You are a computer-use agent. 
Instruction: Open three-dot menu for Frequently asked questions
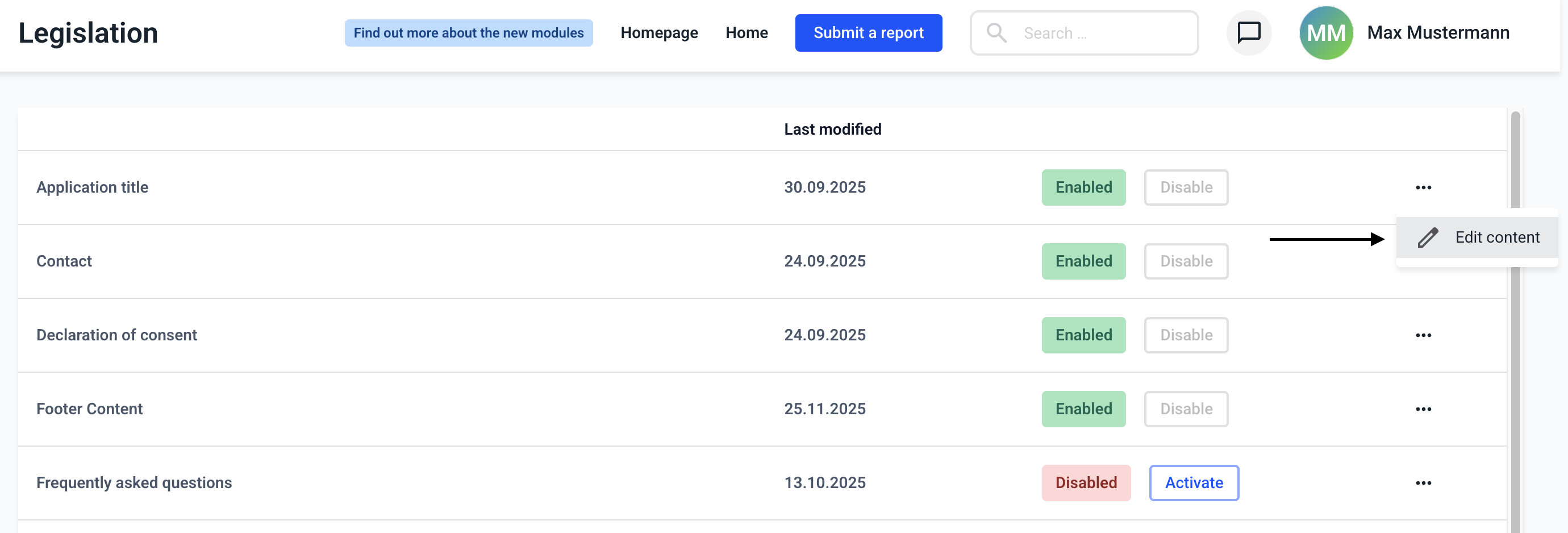coord(1423,483)
